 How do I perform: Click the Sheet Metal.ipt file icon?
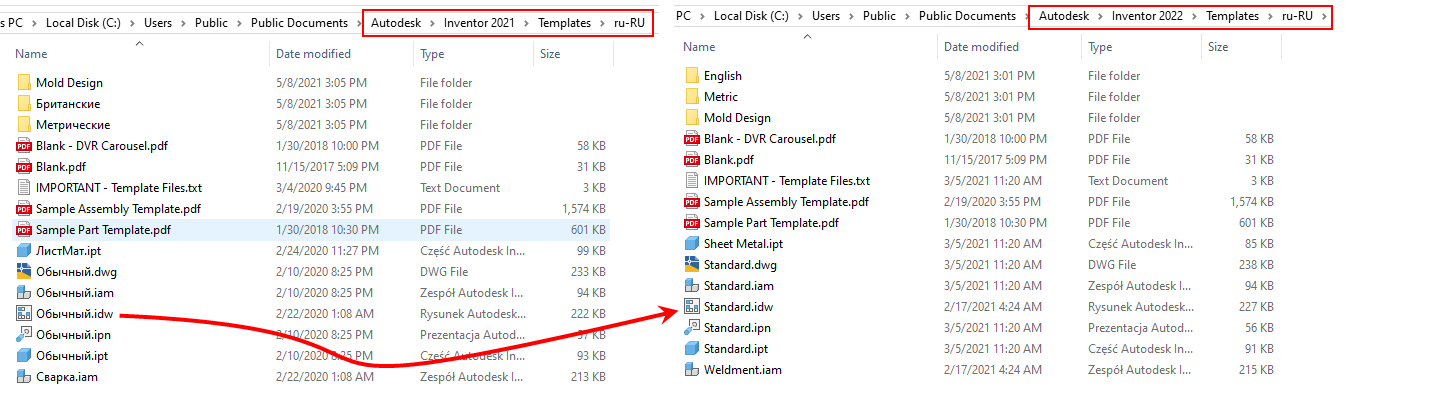click(x=692, y=244)
